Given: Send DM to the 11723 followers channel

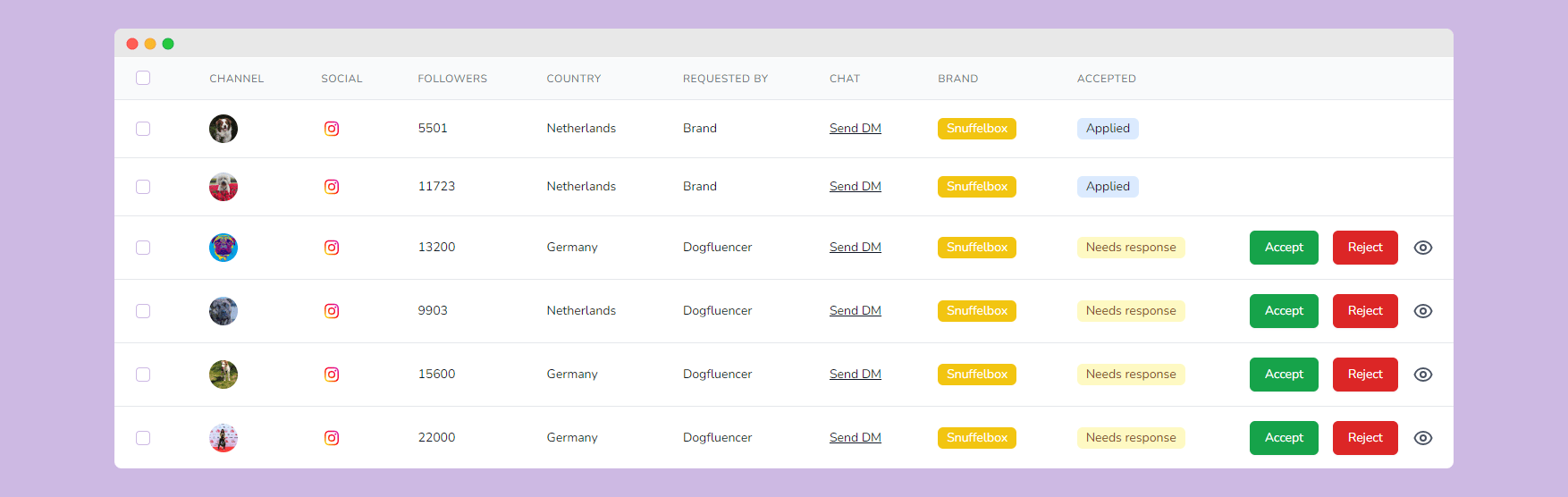Looking at the screenshot, I should click(856, 187).
